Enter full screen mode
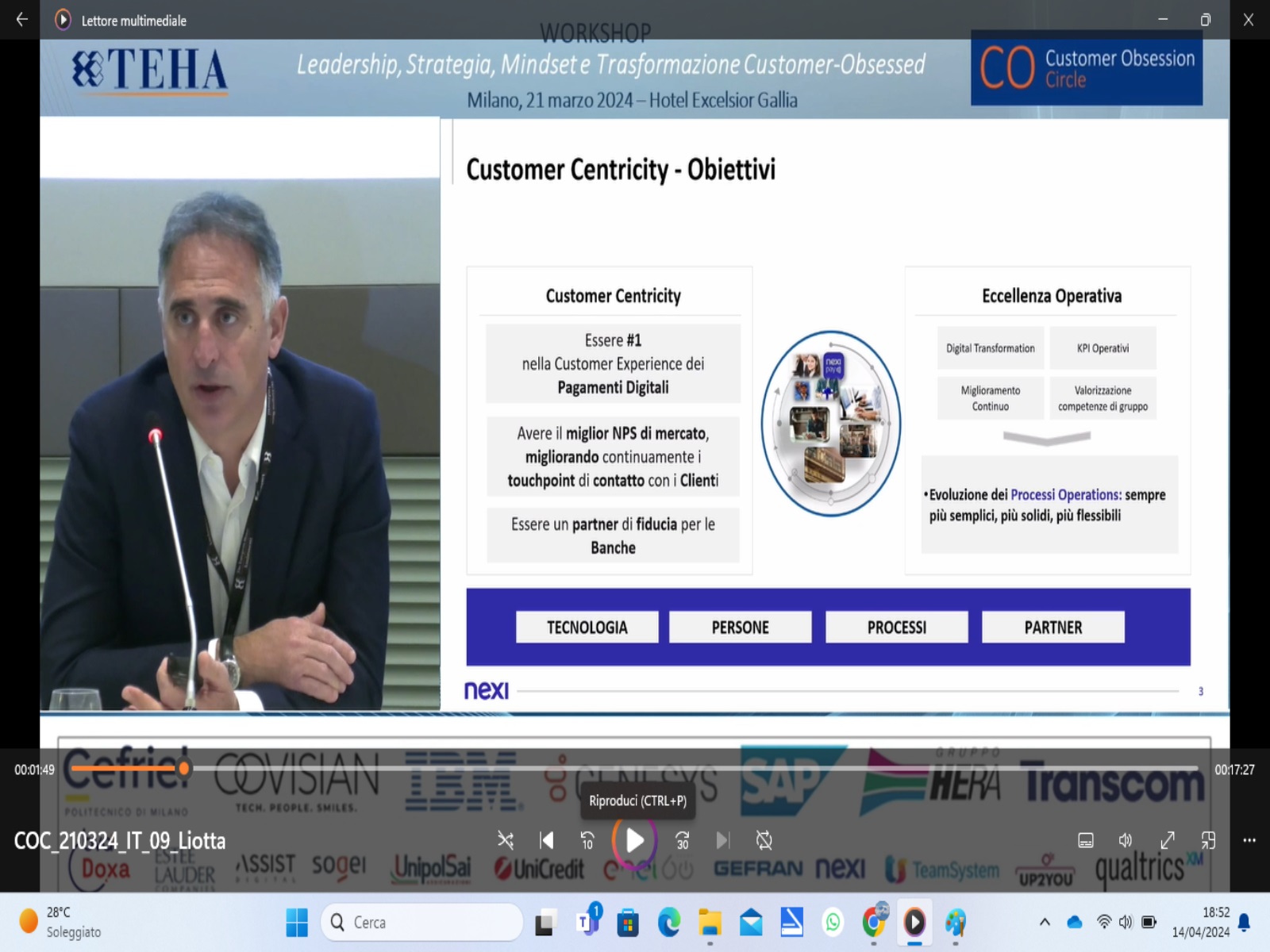This screenshot has width=1270, height=952. pos(1168,840)
